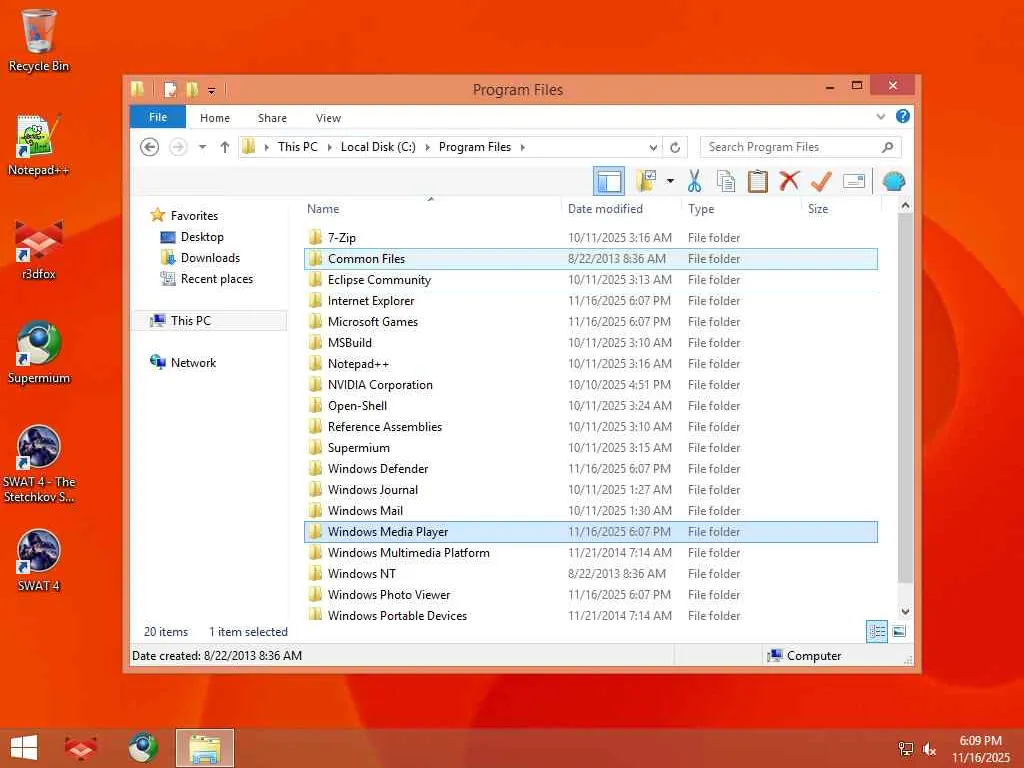Screen dimensions: 1024x768
Task: Switch to Large icons view button
Action: point(899,632)
